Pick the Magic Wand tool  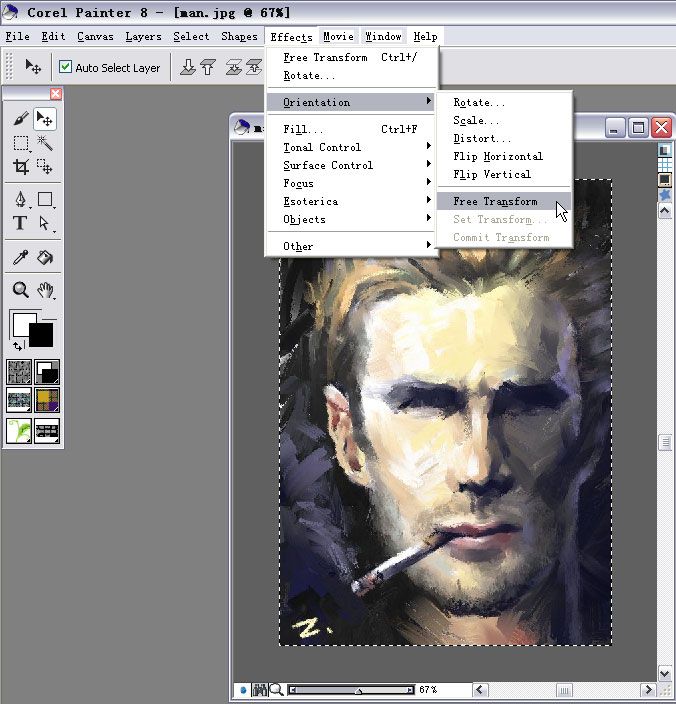(x=44, y=143)
